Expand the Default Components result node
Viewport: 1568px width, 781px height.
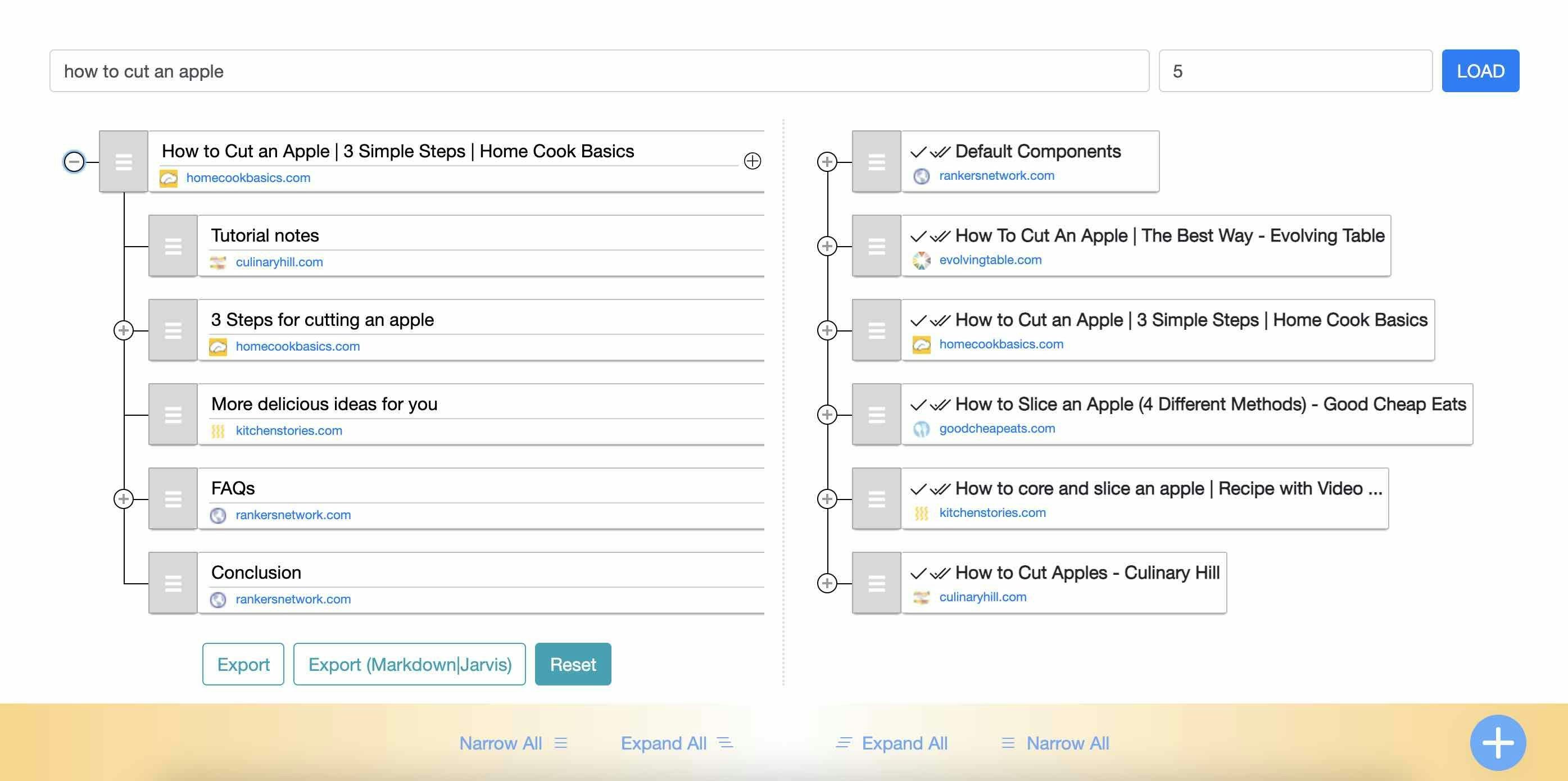coord(827,161)
